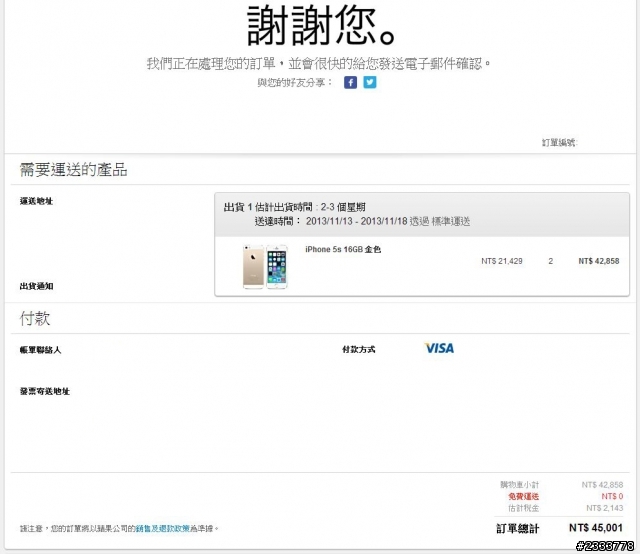This screenshot has width=640, height=554.
Task: Select the order total NT$ 45,001
Action: (x=596, y=528)
